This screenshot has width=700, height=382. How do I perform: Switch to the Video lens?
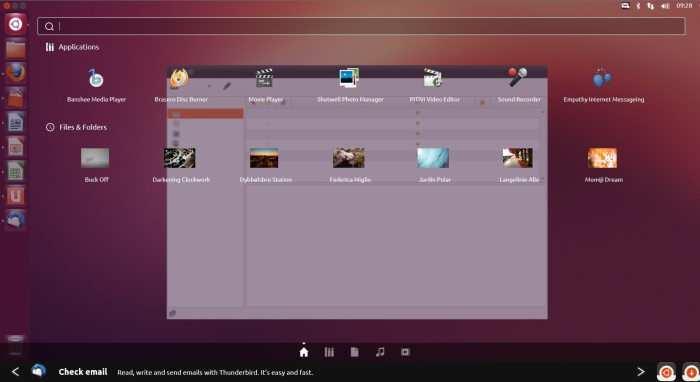pos(405,352)
